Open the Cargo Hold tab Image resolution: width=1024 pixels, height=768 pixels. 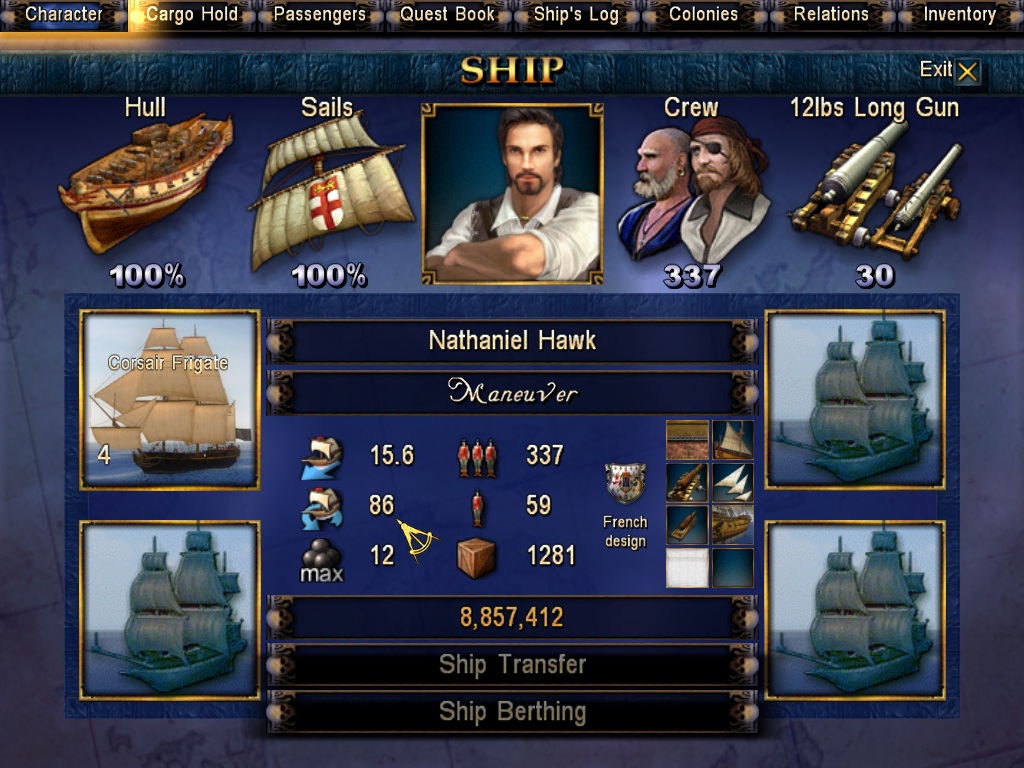(x=192, y=14)
